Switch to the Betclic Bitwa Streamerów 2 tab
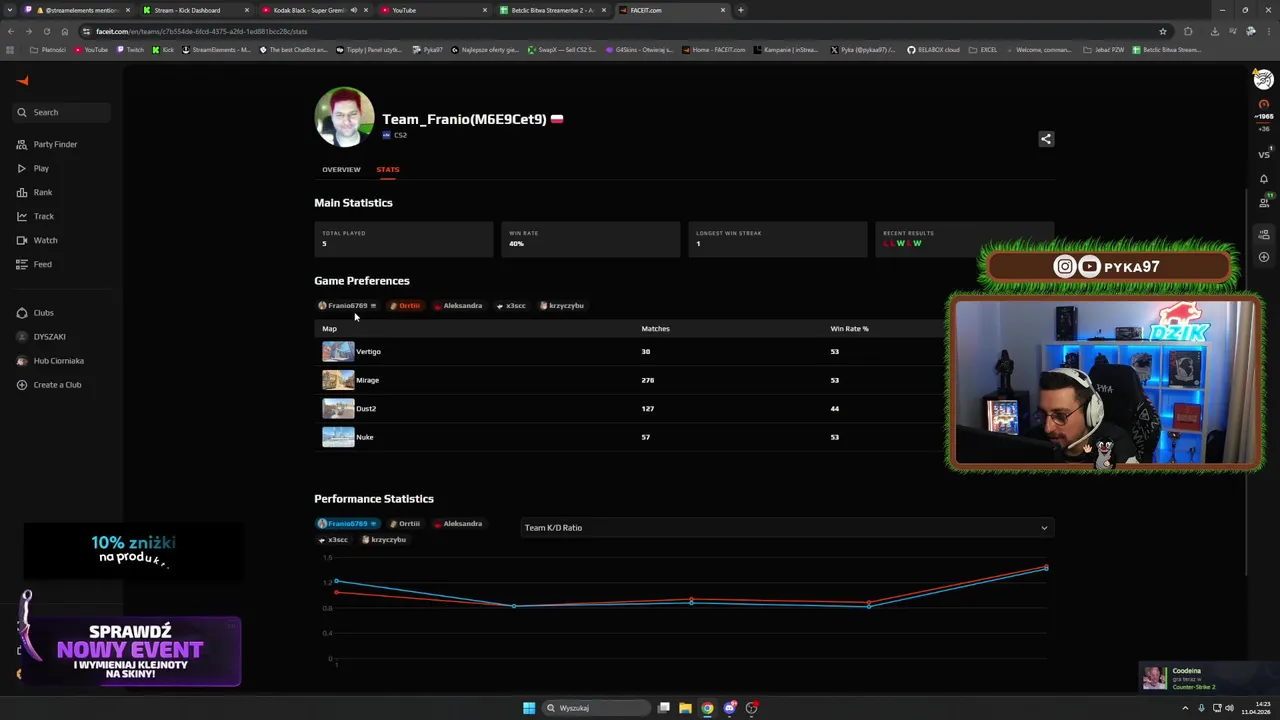 tap(551, 10)
